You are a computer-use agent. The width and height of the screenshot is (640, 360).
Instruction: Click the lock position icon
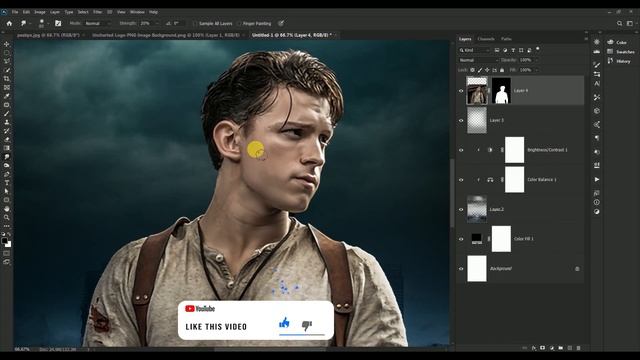[x=487, y=70]
